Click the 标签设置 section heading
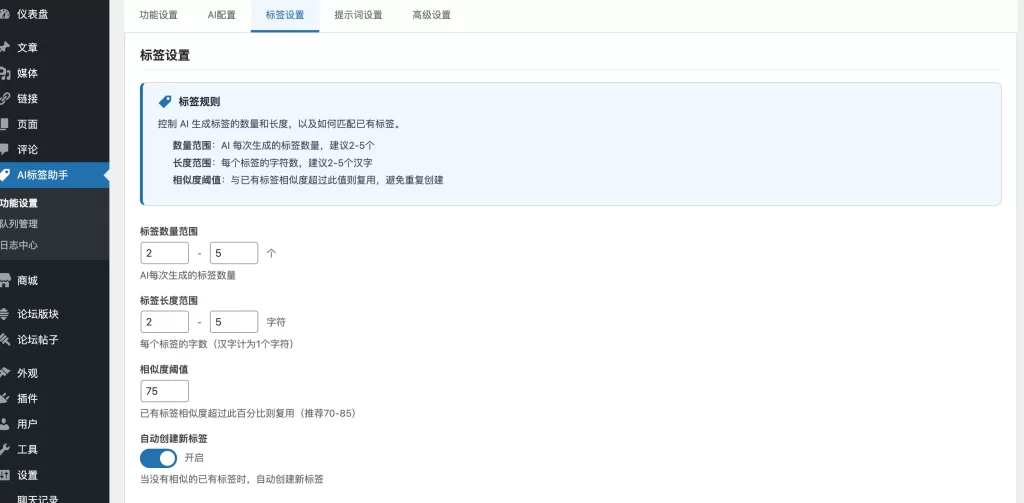 (x=165, y=56)
